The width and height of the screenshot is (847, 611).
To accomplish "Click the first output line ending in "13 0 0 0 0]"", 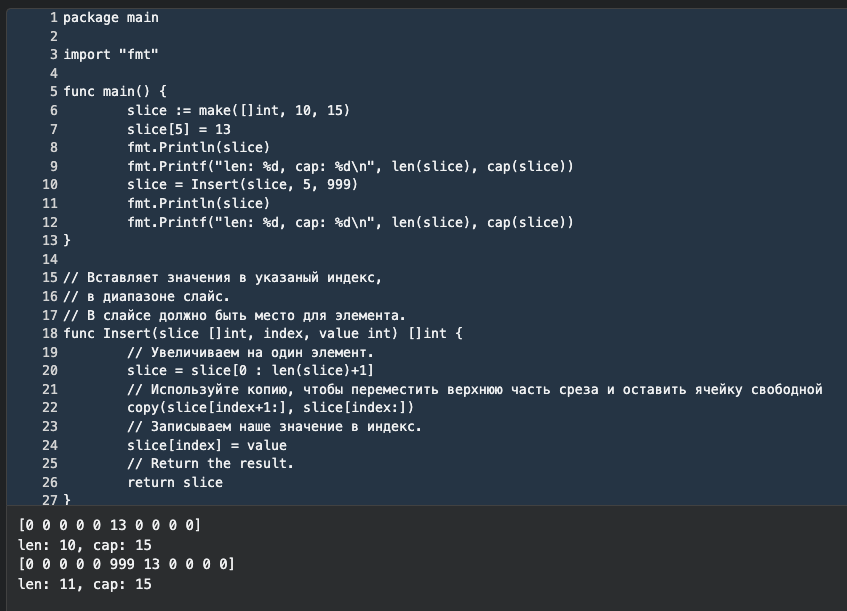I will tap(110, 525).
